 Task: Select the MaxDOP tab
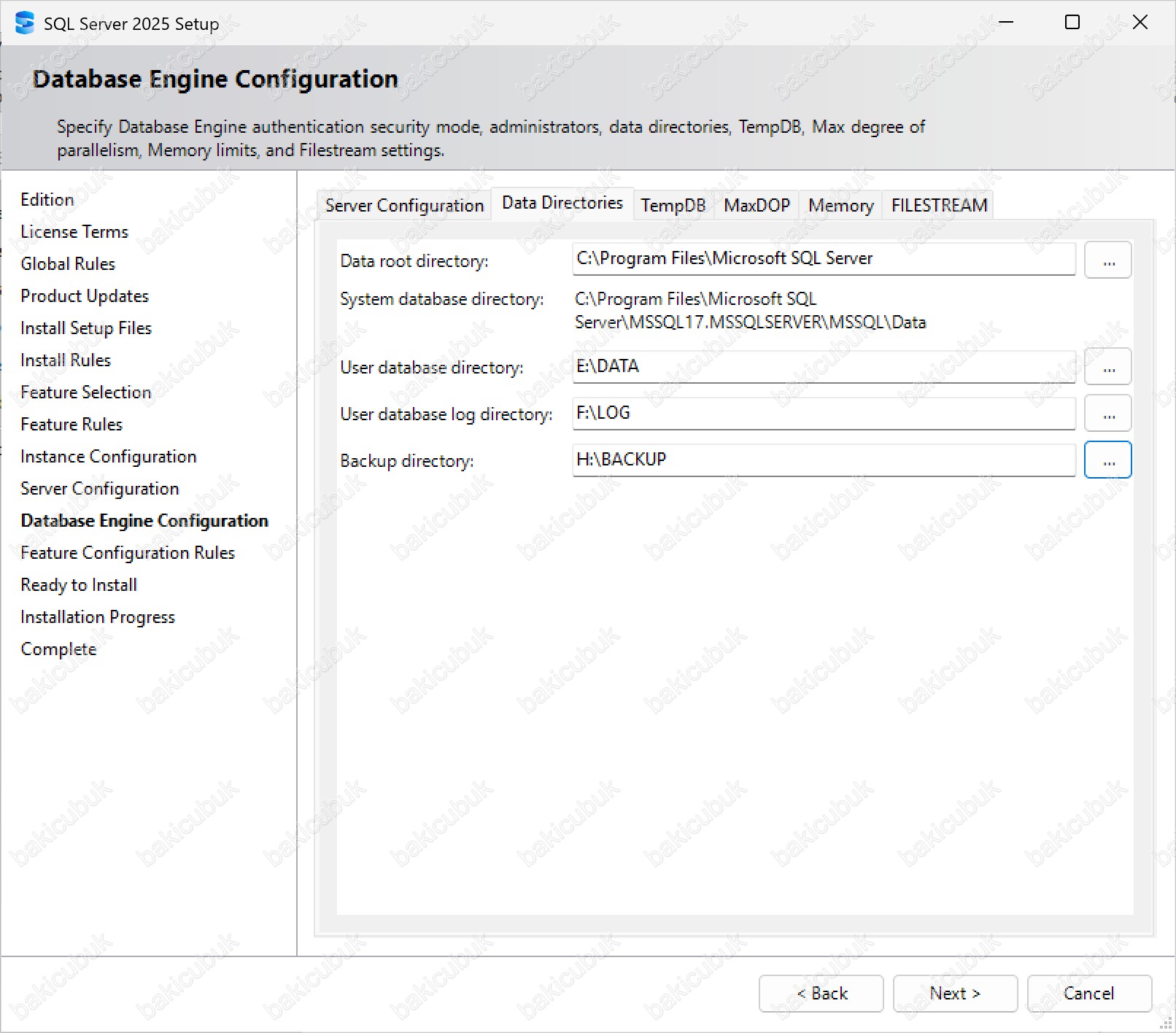(x=757, y=206)
